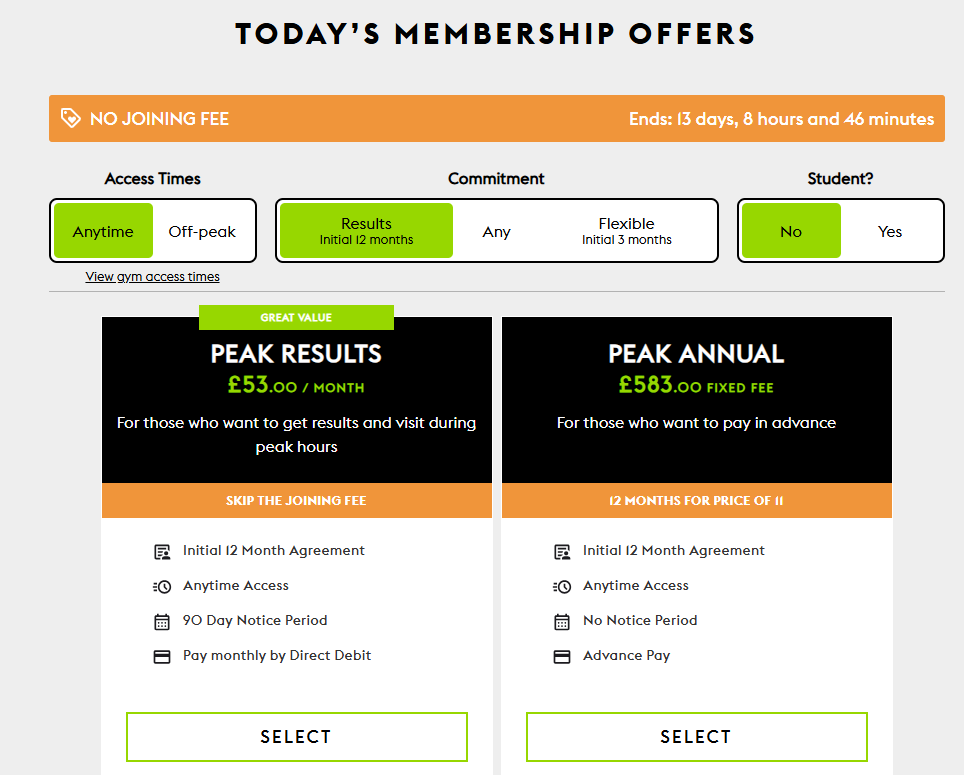Image resolution: width=964 pixels, height=775 pixels.
Task: Click the Skip the Joining Fee ribbon
Action: point(296,500)
